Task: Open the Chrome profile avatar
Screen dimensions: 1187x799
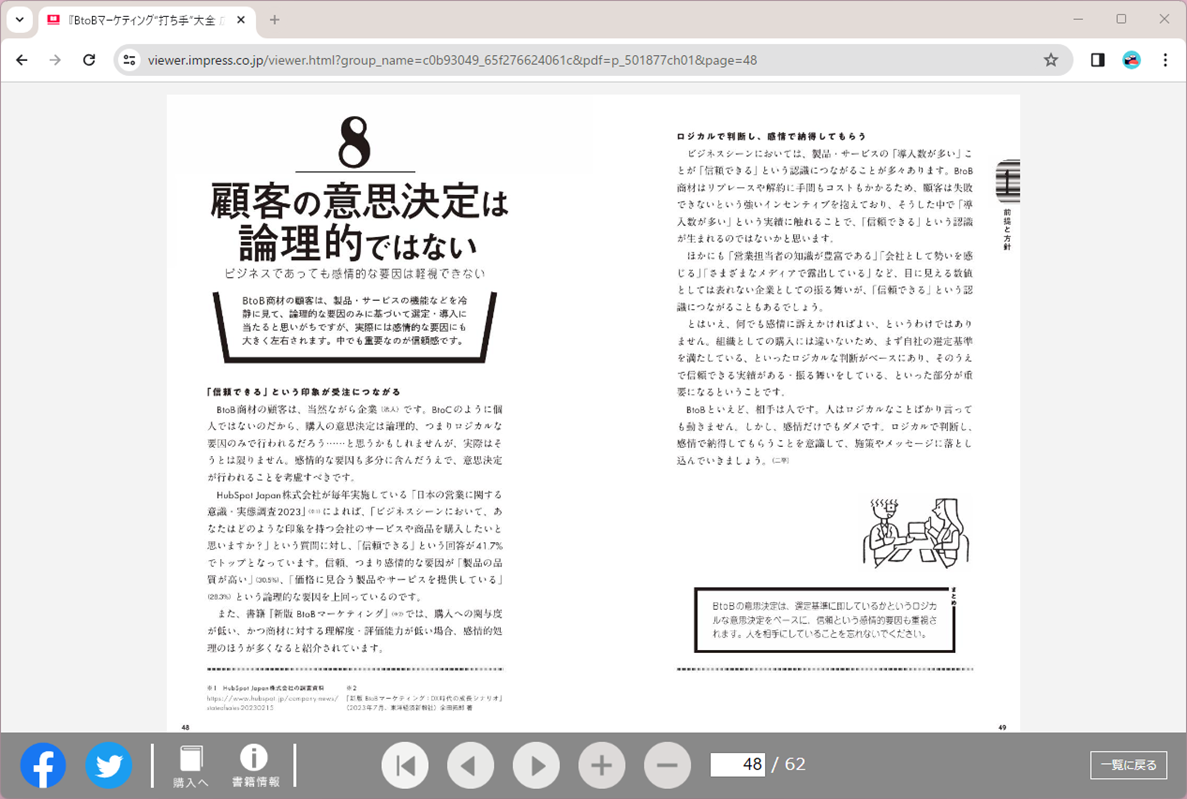Action: tap(1130, 60)
